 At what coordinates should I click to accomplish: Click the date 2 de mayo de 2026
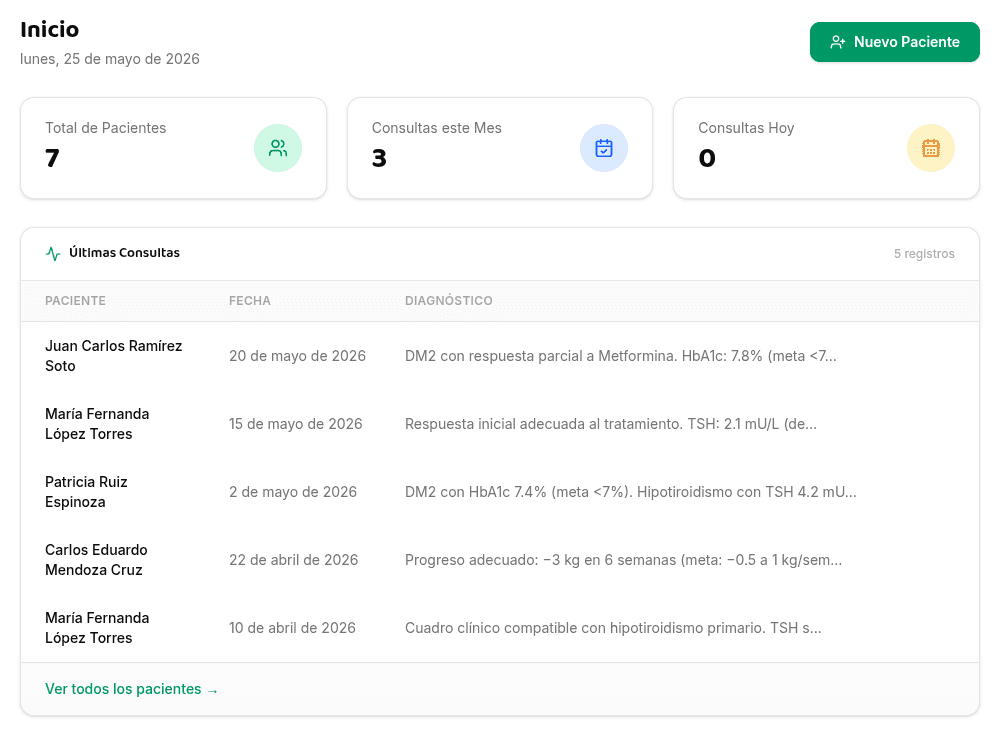coord(293,492)
